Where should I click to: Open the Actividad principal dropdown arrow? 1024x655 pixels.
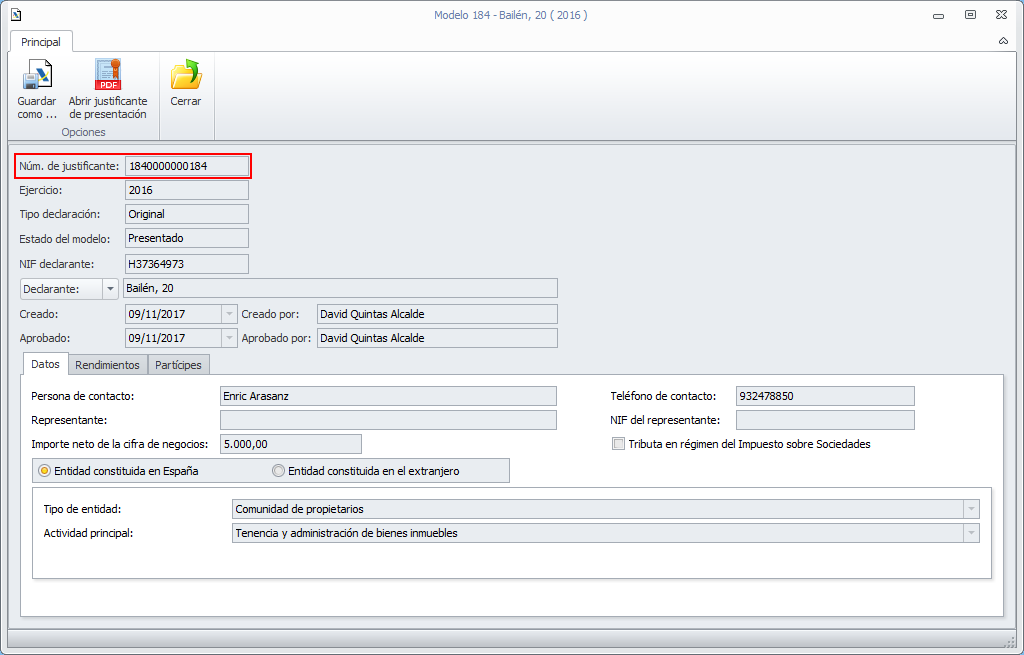click(971, 533)
